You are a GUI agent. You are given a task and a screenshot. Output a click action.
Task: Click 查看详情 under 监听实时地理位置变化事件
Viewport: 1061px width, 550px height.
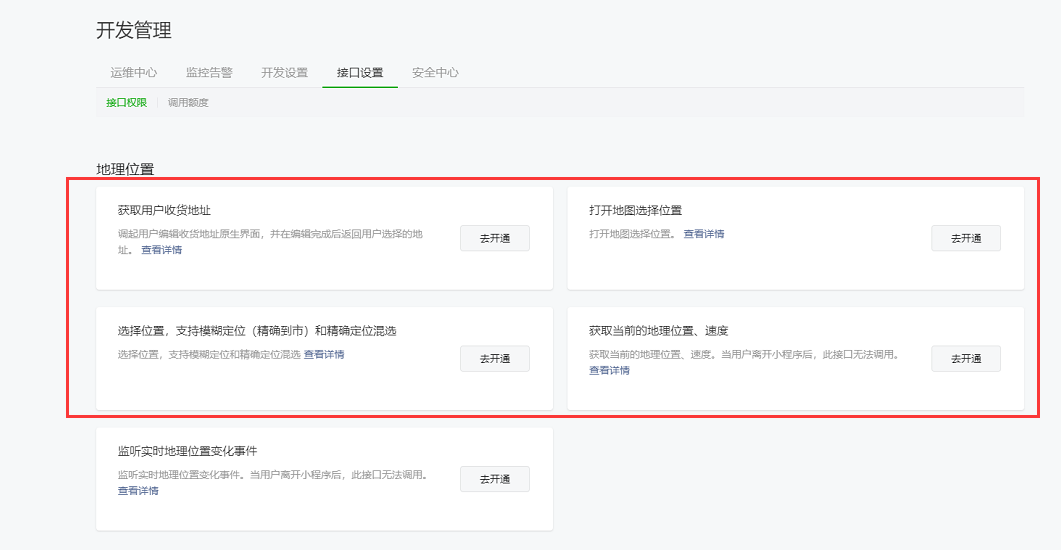(138, 491)
